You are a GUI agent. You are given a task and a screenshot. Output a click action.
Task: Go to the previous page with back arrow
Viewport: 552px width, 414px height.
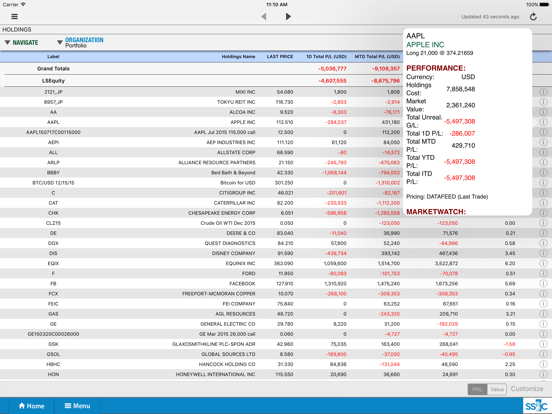[264, 17]
